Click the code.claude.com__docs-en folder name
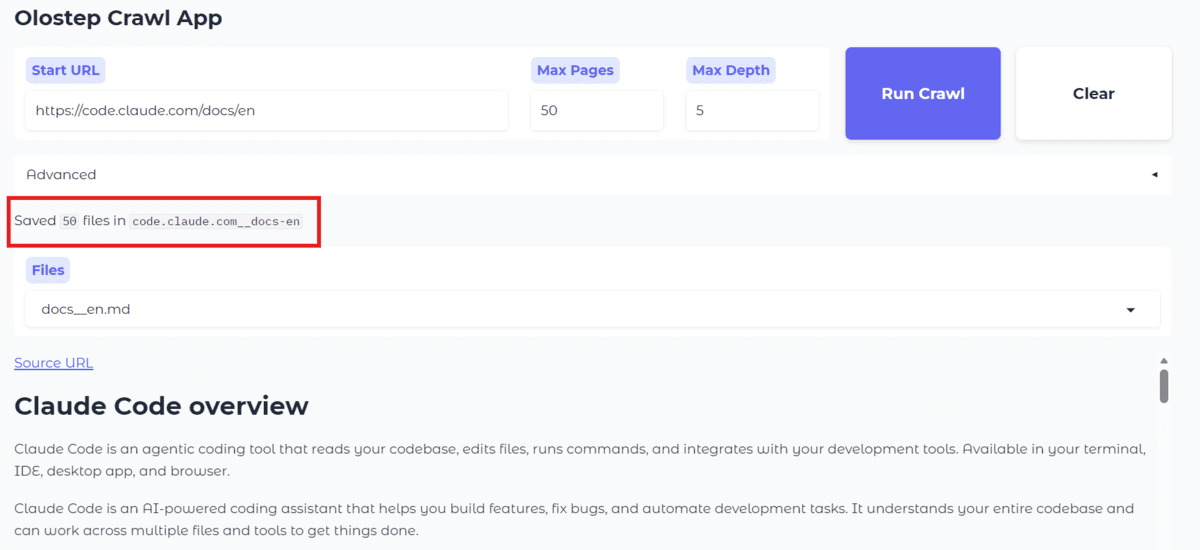Image resolution: width=1200 pixels, height=550 pixels. tap(216, 221)
